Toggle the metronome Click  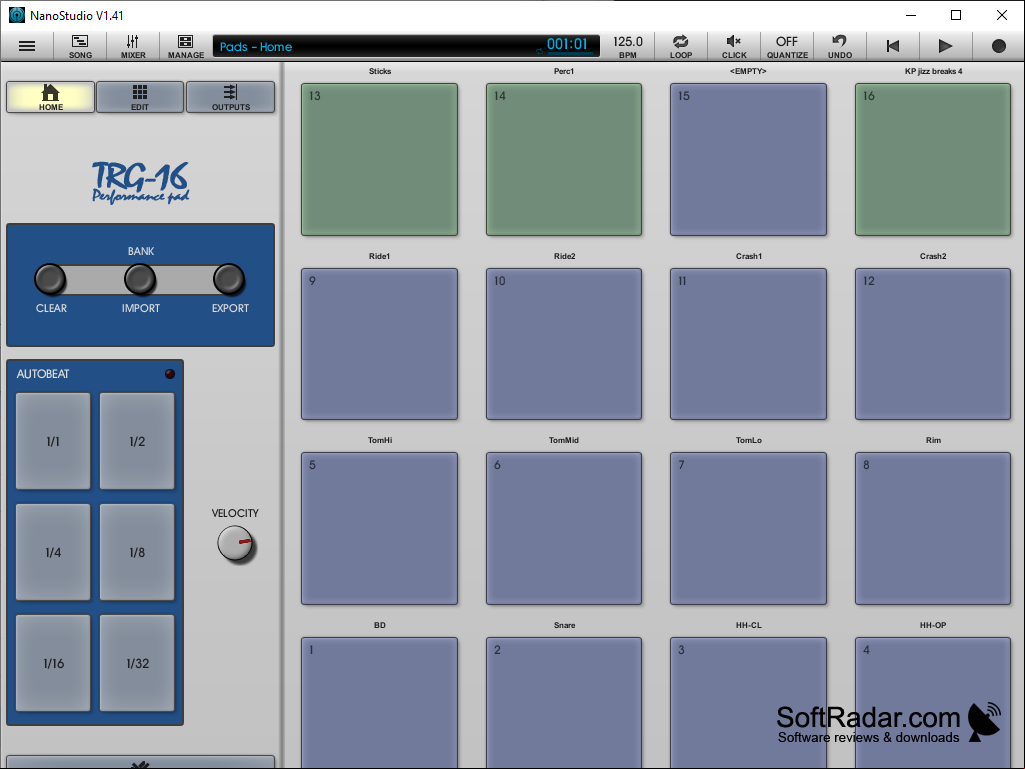point(733,46)
